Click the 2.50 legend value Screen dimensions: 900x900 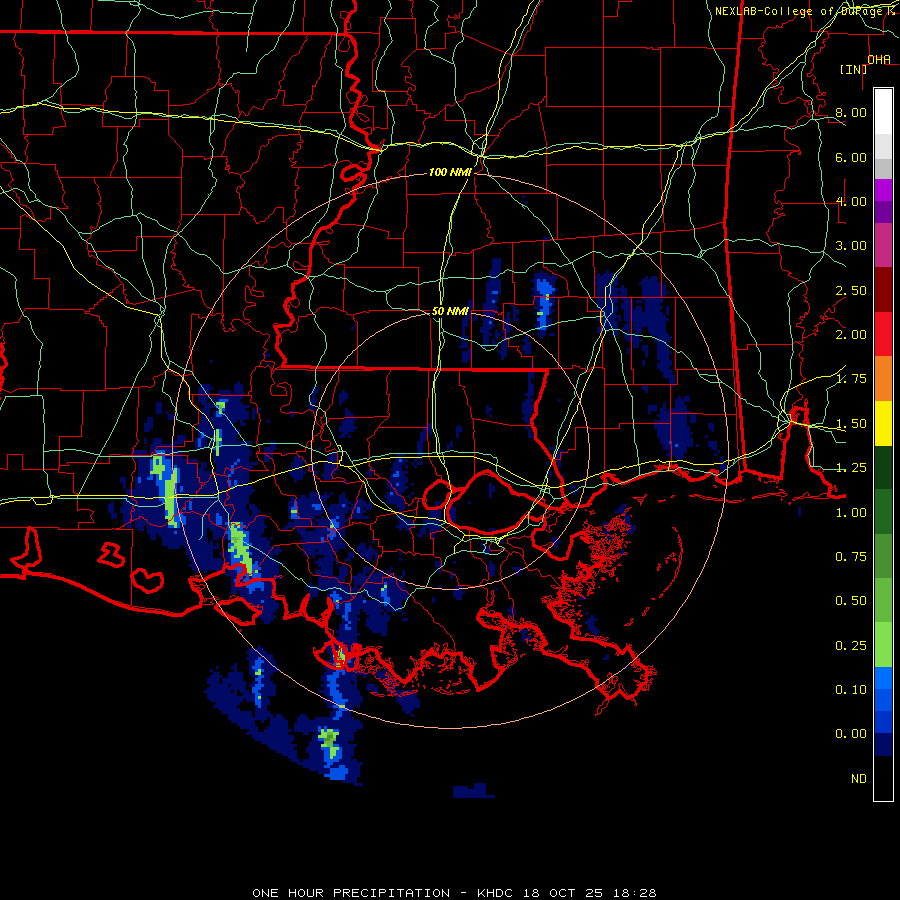coord(851,290)
